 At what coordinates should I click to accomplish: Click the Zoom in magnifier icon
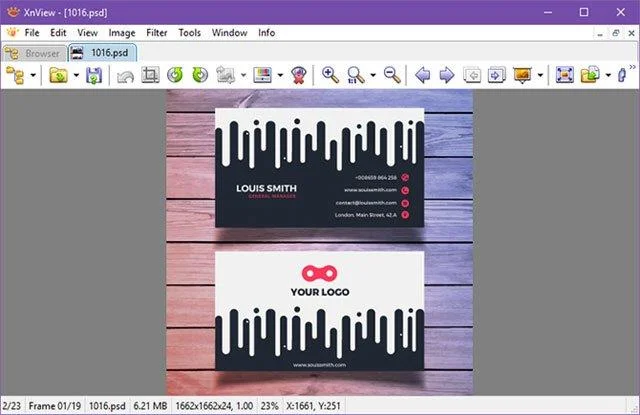click(330, 75)
